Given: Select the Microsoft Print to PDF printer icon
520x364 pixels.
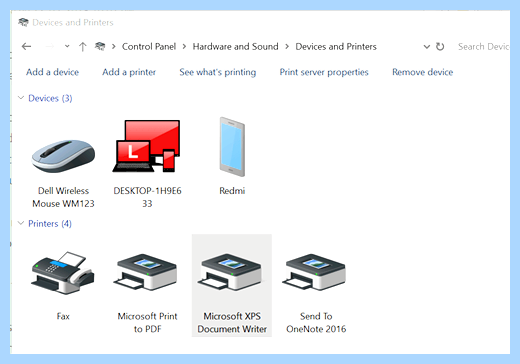Looking at the screenshot, I should [145, 272].
